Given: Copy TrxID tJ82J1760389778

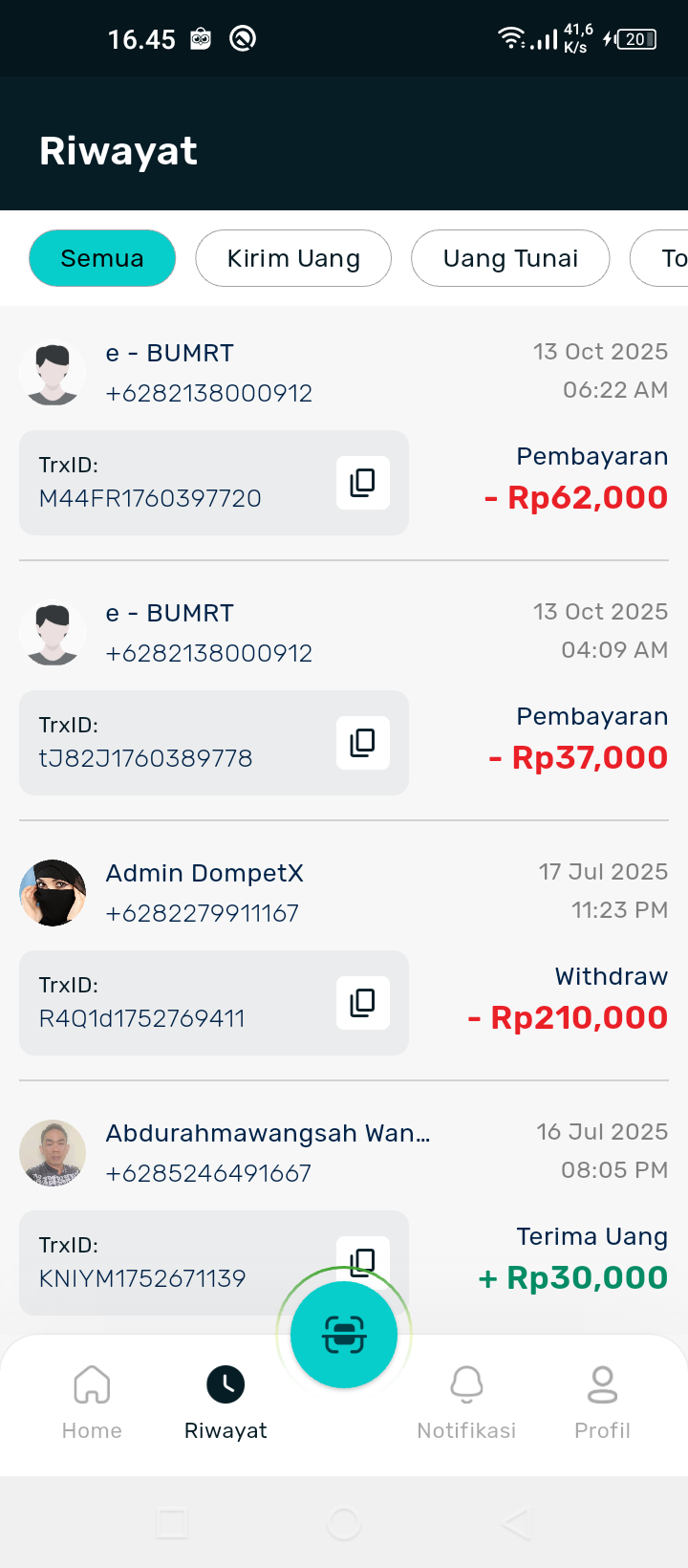Looking at the screenshot, I should (x=363, y=743).
